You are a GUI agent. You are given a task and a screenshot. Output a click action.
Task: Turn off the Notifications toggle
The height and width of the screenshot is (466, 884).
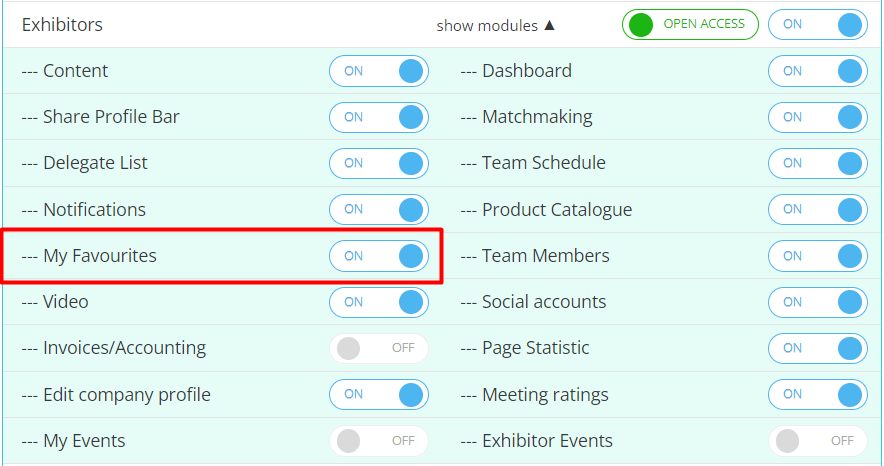[x=378, y=210]
